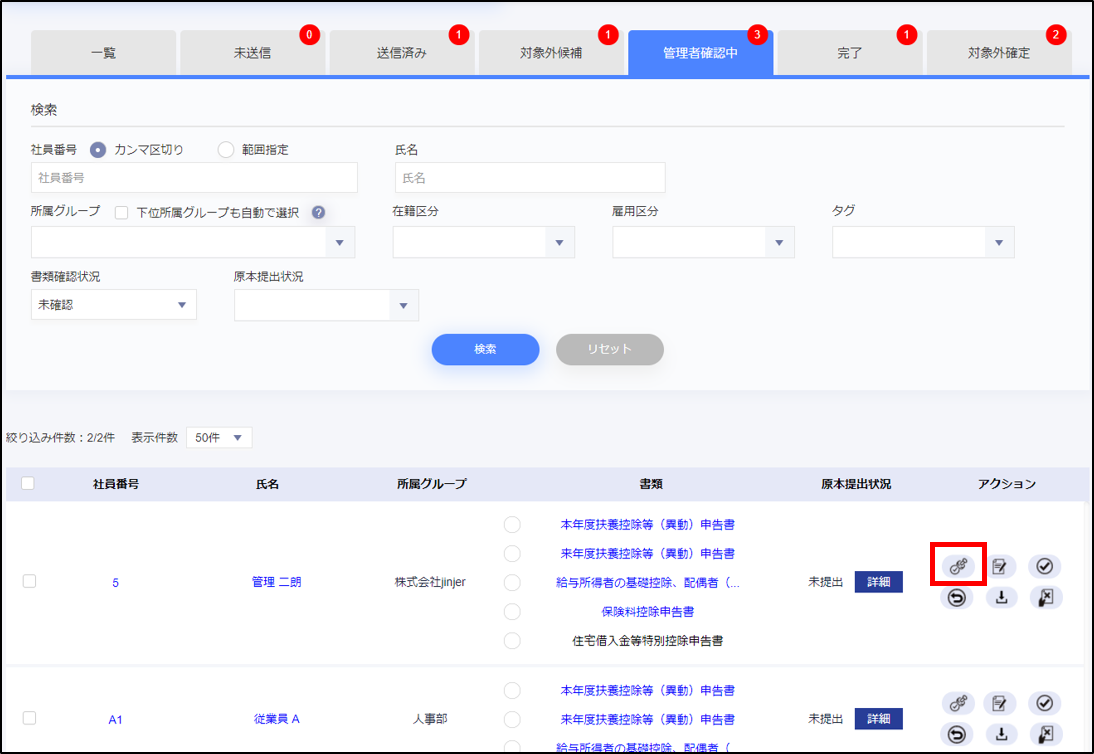Focus the 社員番号 input field

tap(194, 178)
